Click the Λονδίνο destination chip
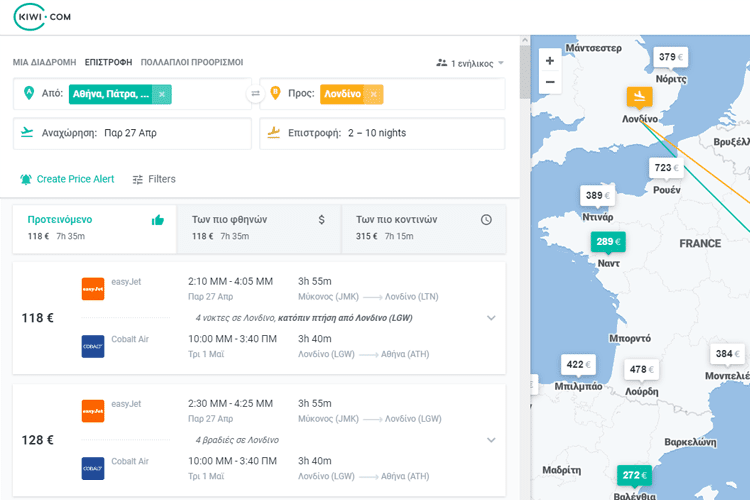The height and width of the screenshot is (500, 750). (x=342, y=94)
